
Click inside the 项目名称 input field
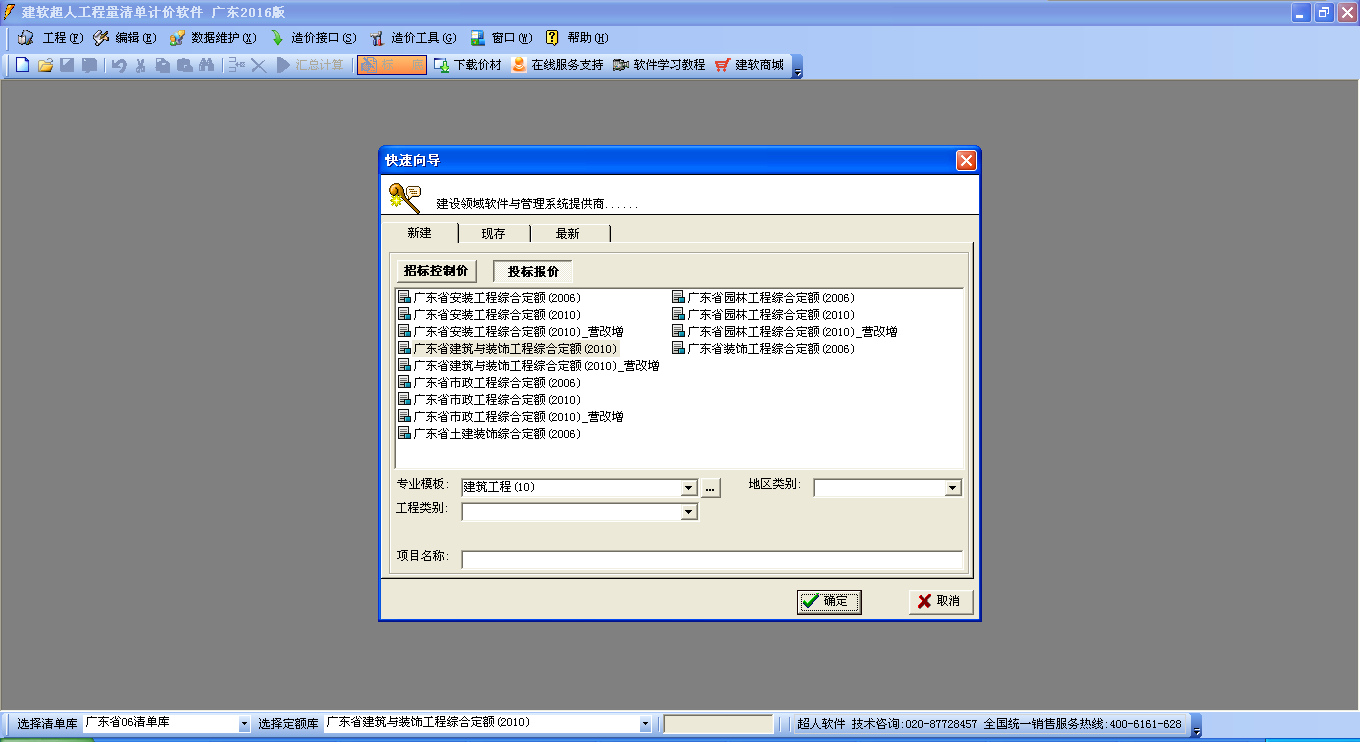pos(710,559)
